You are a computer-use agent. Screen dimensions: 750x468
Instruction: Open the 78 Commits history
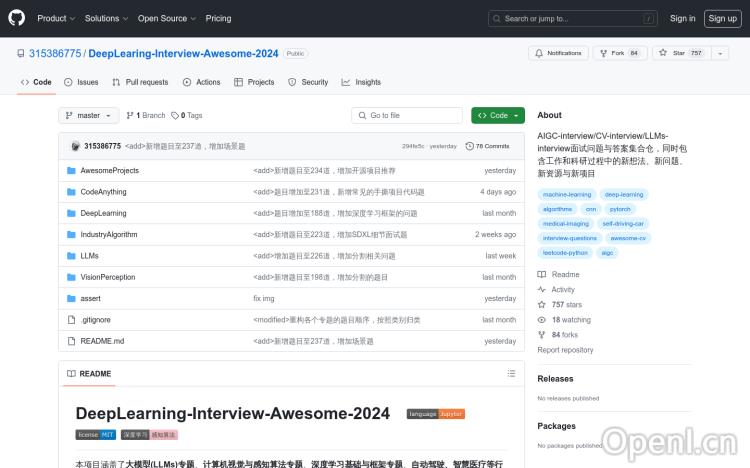tap(492, 146)
